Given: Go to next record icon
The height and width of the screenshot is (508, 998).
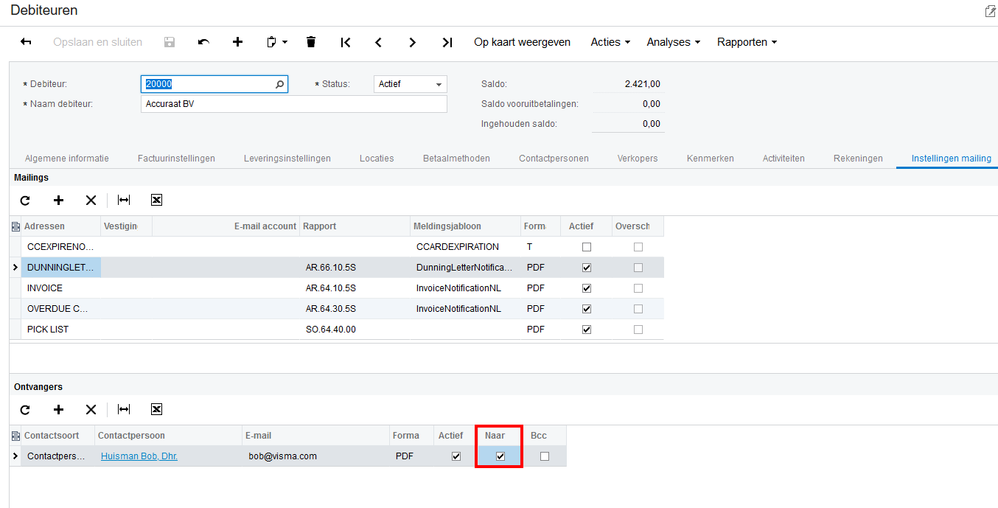Looking at the screenshot, I should tap(412, 42).
